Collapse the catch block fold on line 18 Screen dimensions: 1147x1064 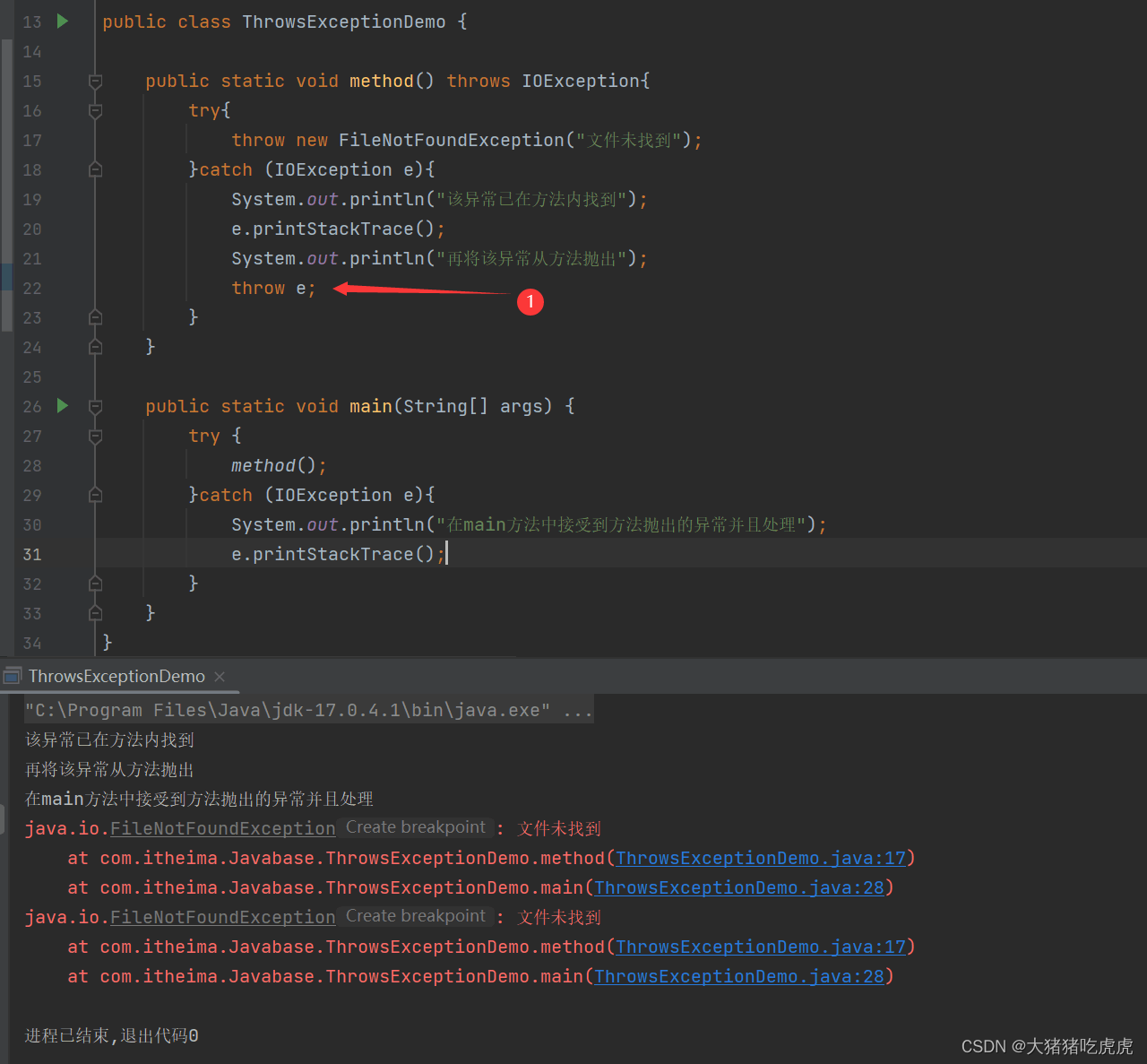tap(95, 169)
